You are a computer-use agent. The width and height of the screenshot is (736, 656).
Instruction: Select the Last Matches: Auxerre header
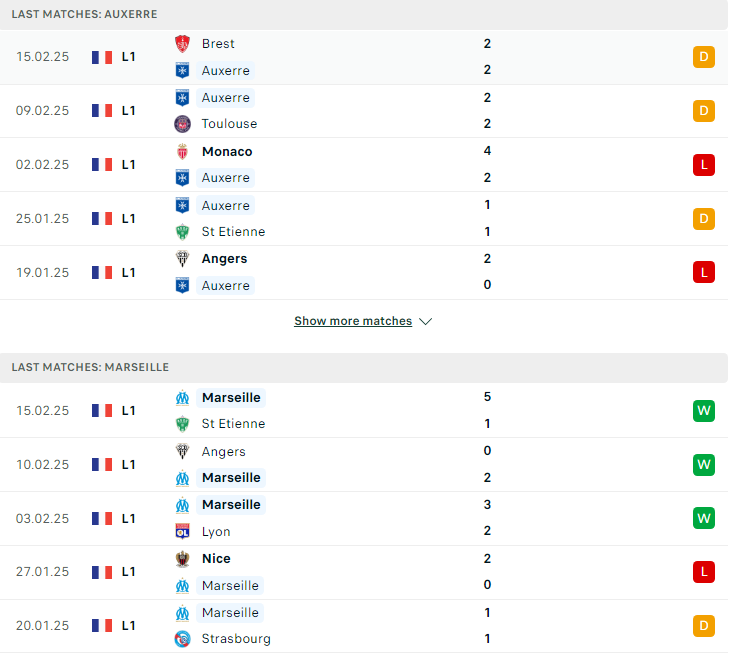[x=84, y=15]
